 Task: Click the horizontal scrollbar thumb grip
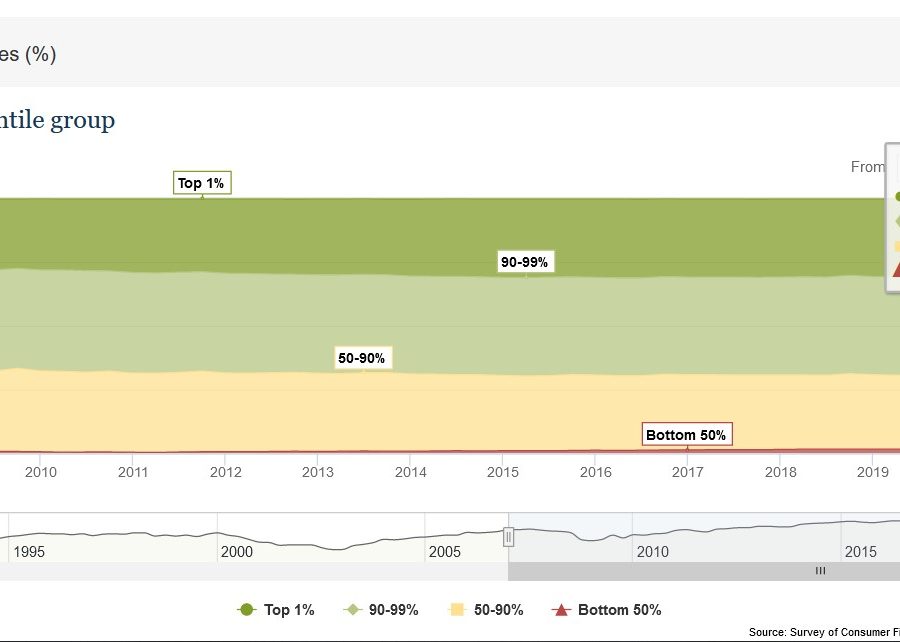[x=820, y=571]
